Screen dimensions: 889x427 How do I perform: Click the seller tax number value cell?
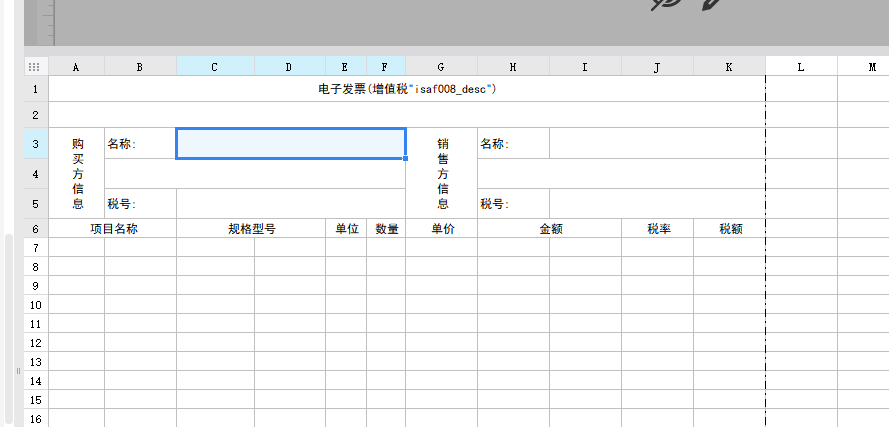click(x=658, y=204)
